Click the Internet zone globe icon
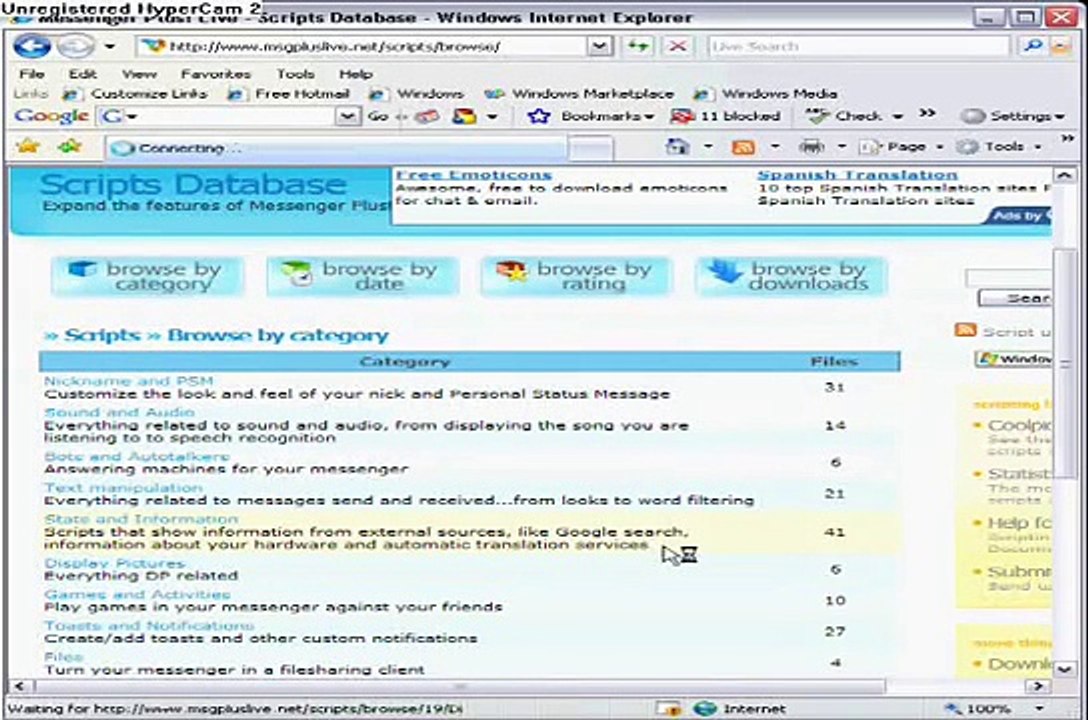 pyautogui.click(x=704, y=708)
